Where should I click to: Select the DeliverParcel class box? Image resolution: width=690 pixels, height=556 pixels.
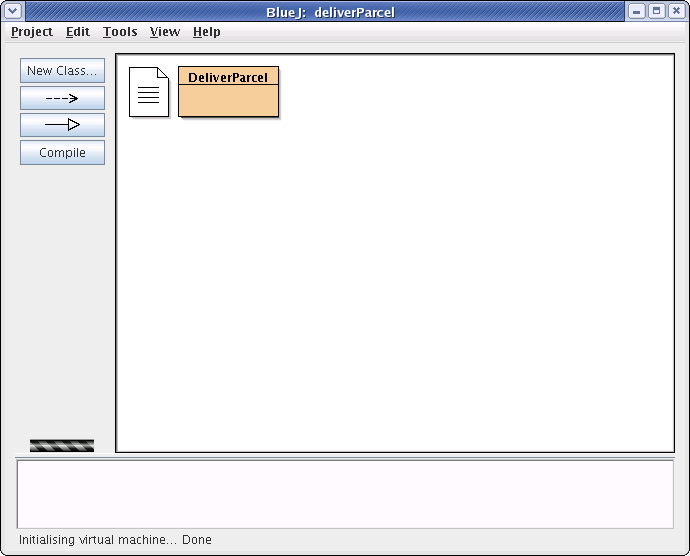coord(228,92)
